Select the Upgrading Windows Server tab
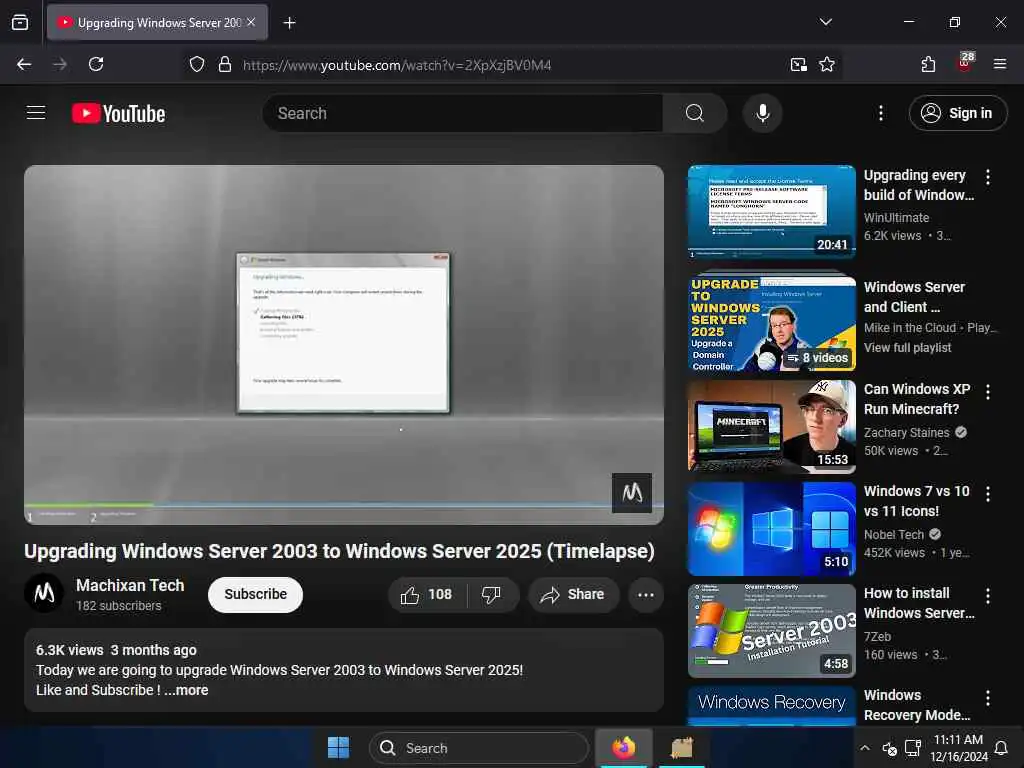This screenshot has width=1024, height=768. 157,23
